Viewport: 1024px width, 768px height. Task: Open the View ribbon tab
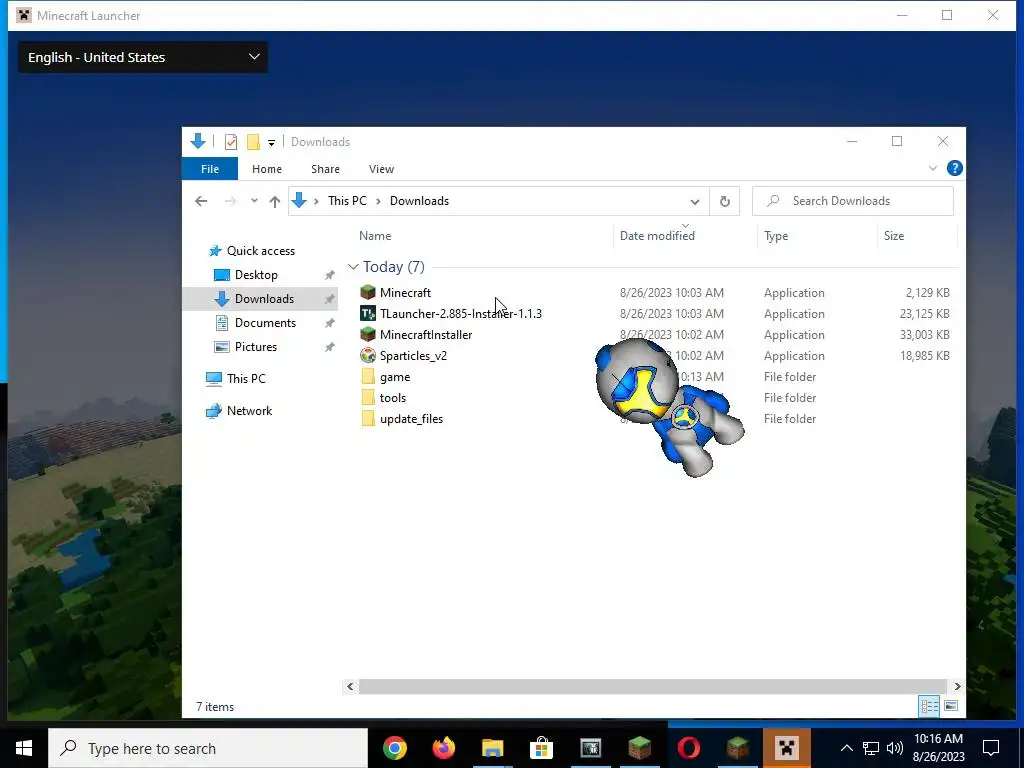[381, 168]
